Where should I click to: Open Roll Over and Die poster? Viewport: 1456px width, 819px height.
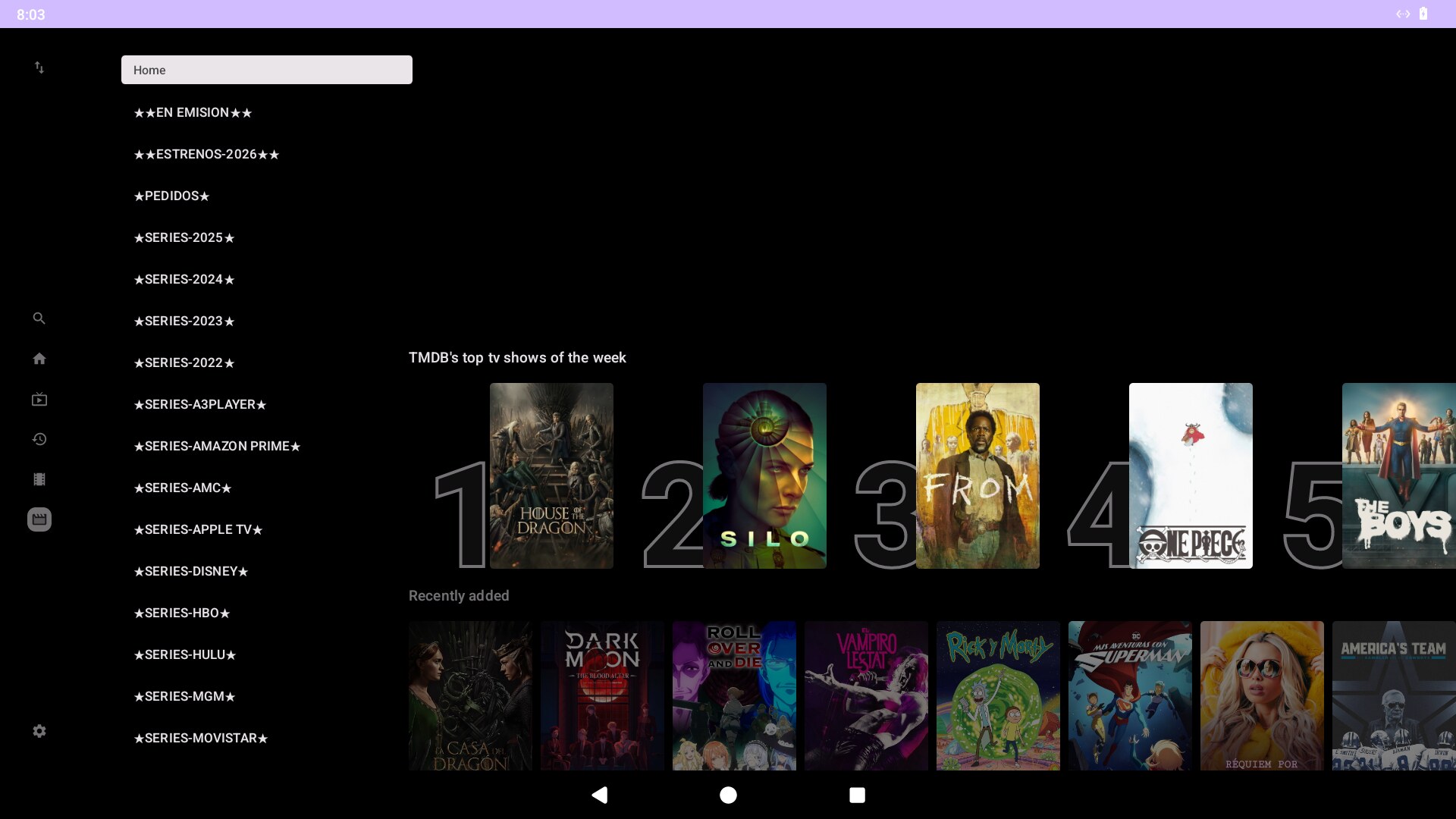click(734, 695)
